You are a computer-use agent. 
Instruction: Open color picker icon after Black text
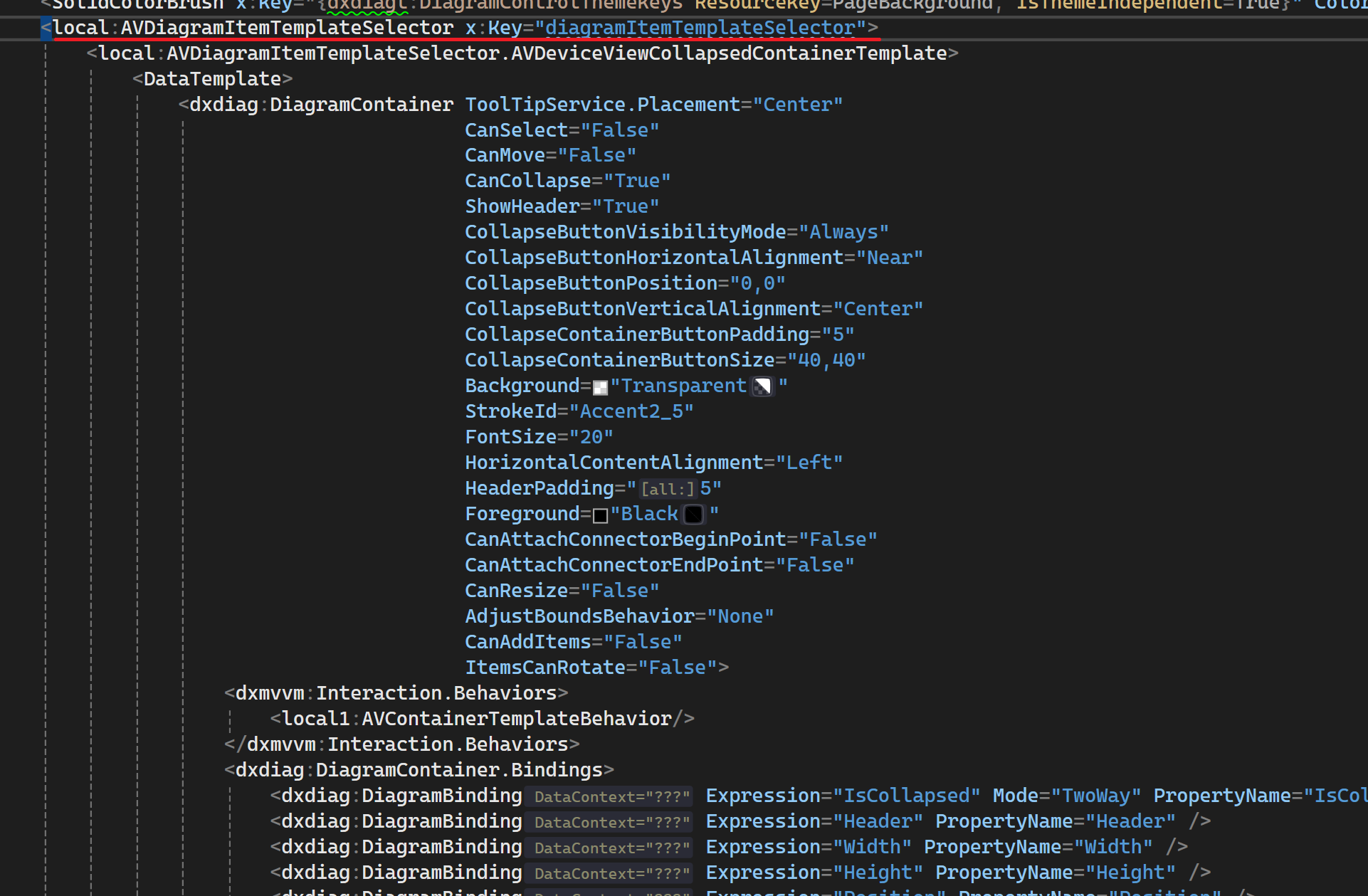click(x=693, y=515)
